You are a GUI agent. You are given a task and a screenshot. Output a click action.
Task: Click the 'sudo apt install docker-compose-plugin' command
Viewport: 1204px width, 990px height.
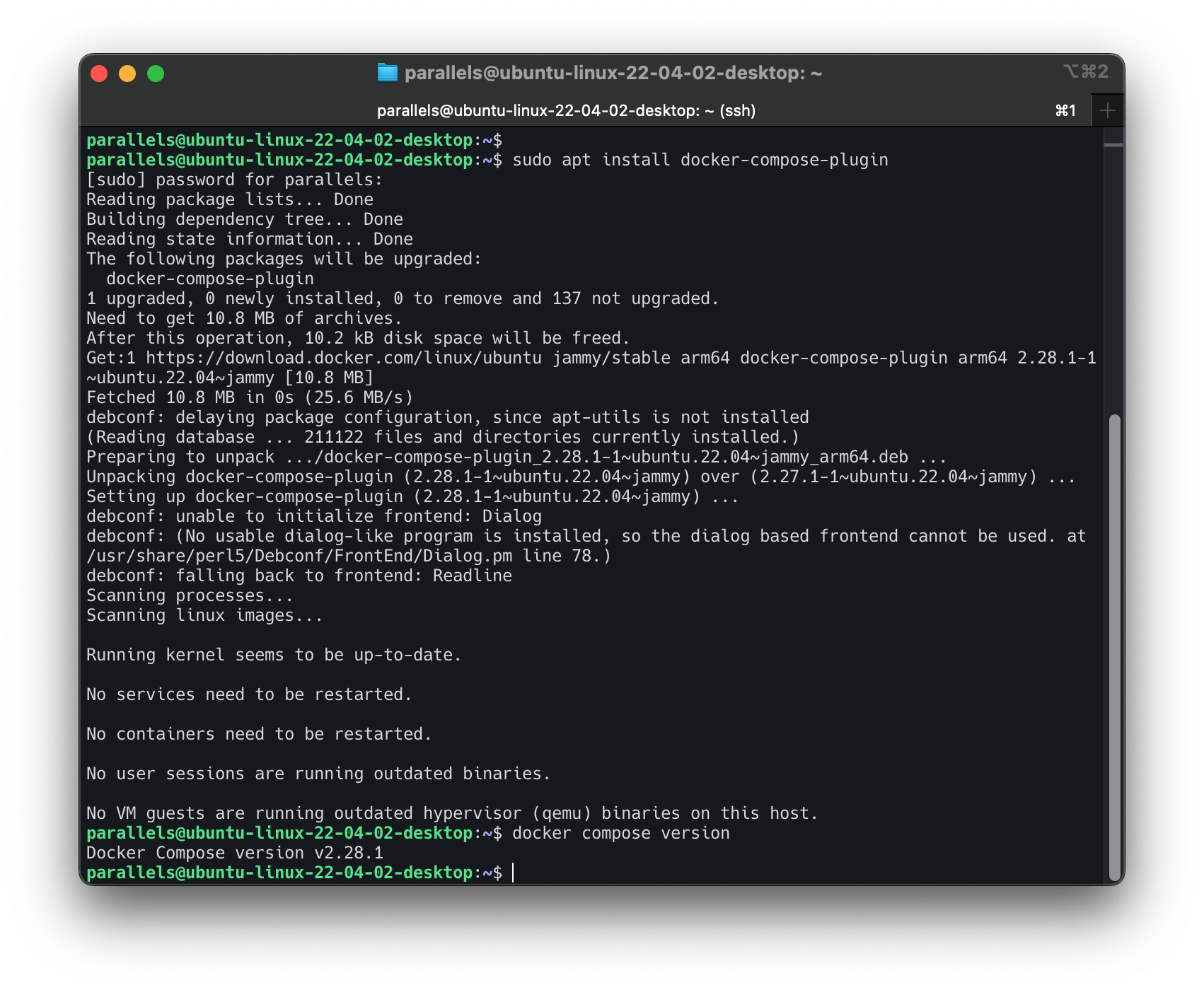(x=700, y=160)
